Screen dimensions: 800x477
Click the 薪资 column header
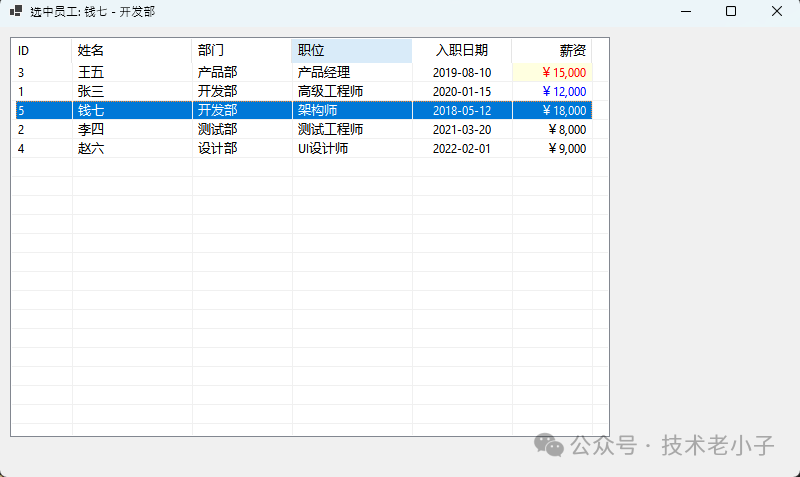(x=551, y=50)
